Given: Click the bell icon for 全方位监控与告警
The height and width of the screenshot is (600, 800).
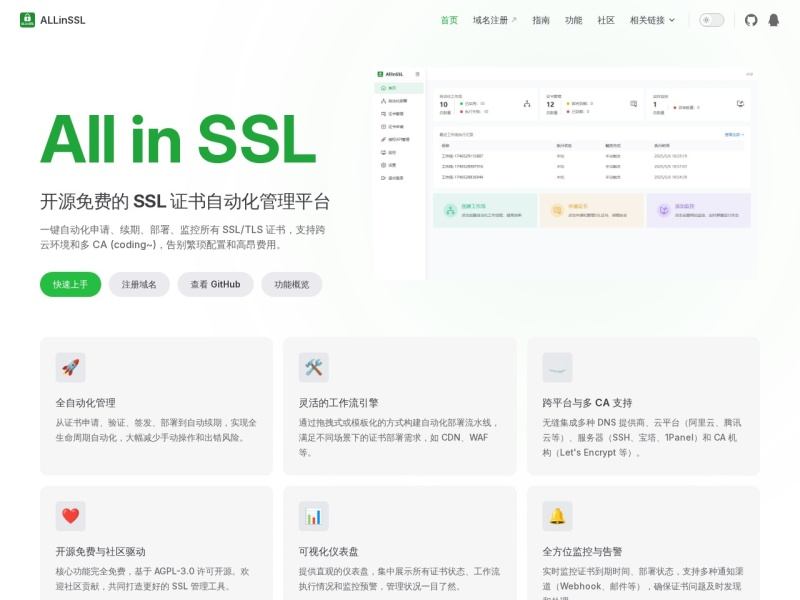Looking at the screenshot, I should pyautogui.click(x=557, y=516).
